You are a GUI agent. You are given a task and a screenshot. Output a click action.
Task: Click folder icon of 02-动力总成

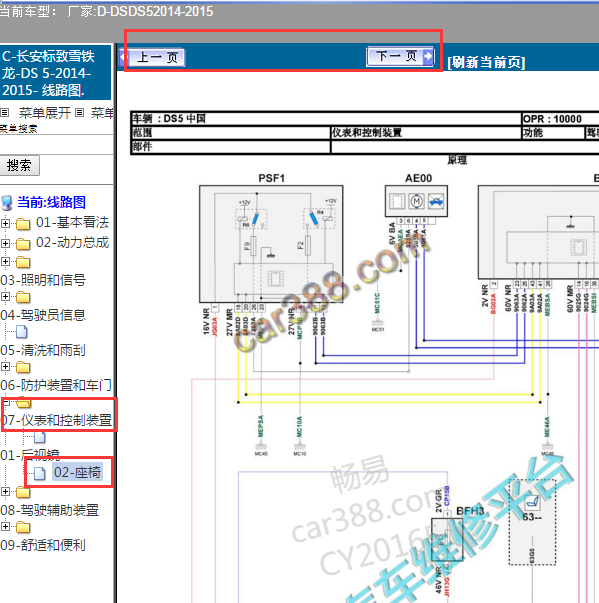click(x=23, y=244)
